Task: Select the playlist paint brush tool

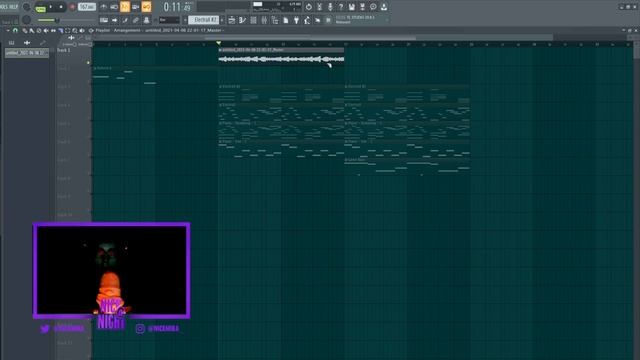Action: tap(32, 31)
